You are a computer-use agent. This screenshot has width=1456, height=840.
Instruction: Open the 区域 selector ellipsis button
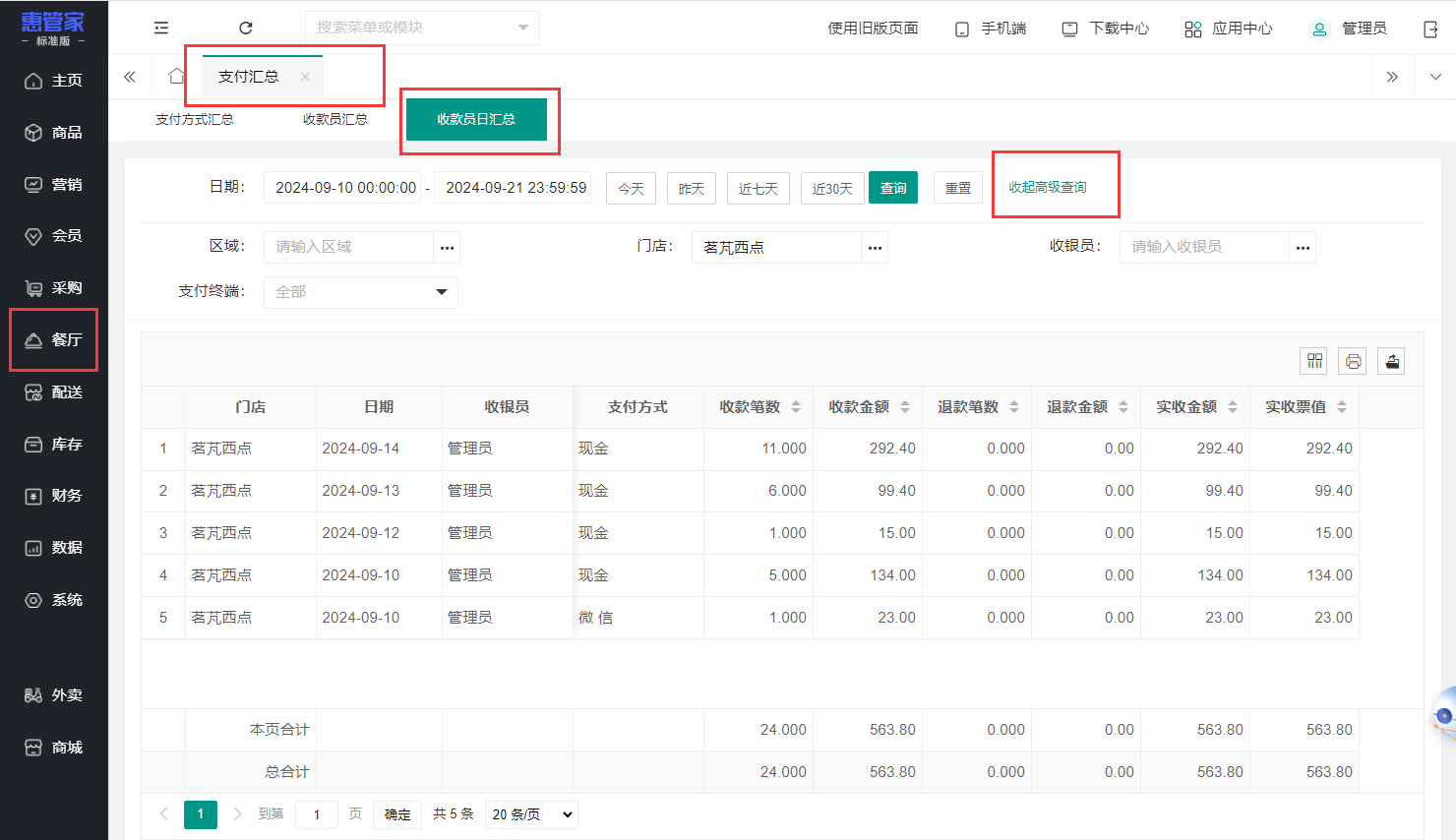click(447, 248)
